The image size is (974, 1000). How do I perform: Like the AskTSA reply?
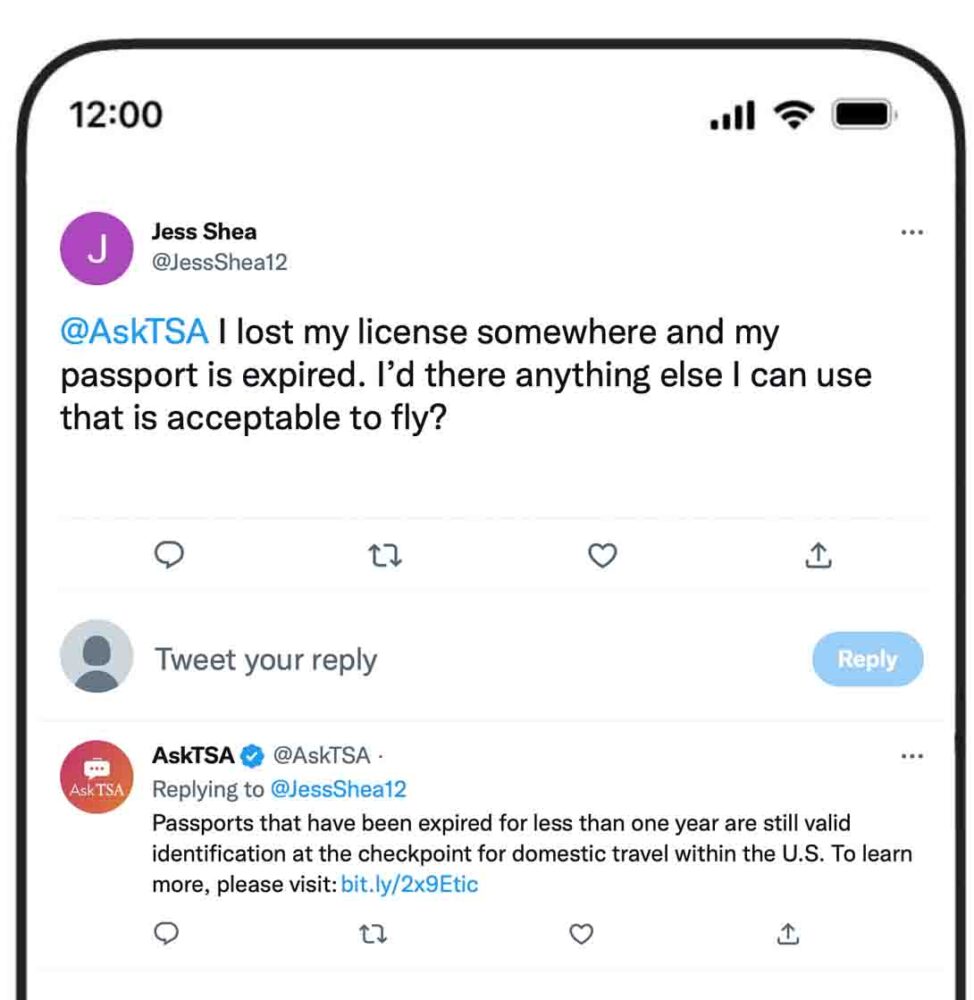(x=580, y=934)
